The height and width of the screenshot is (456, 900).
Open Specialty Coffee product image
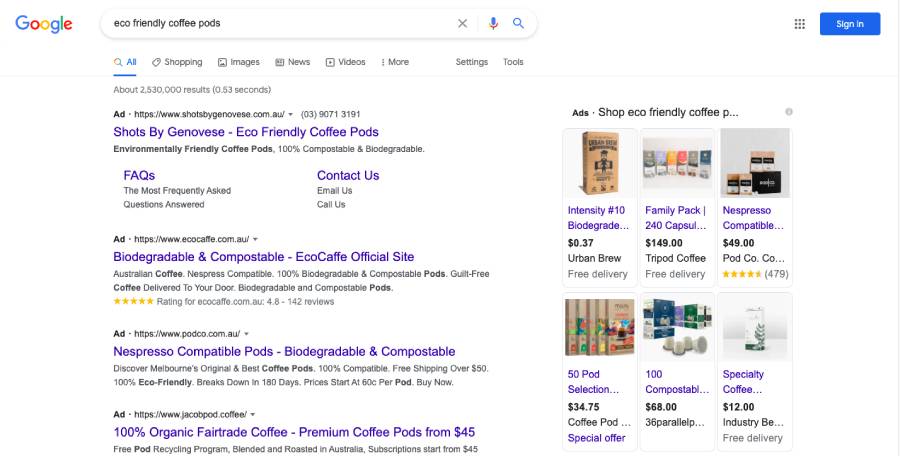[755, 327]
